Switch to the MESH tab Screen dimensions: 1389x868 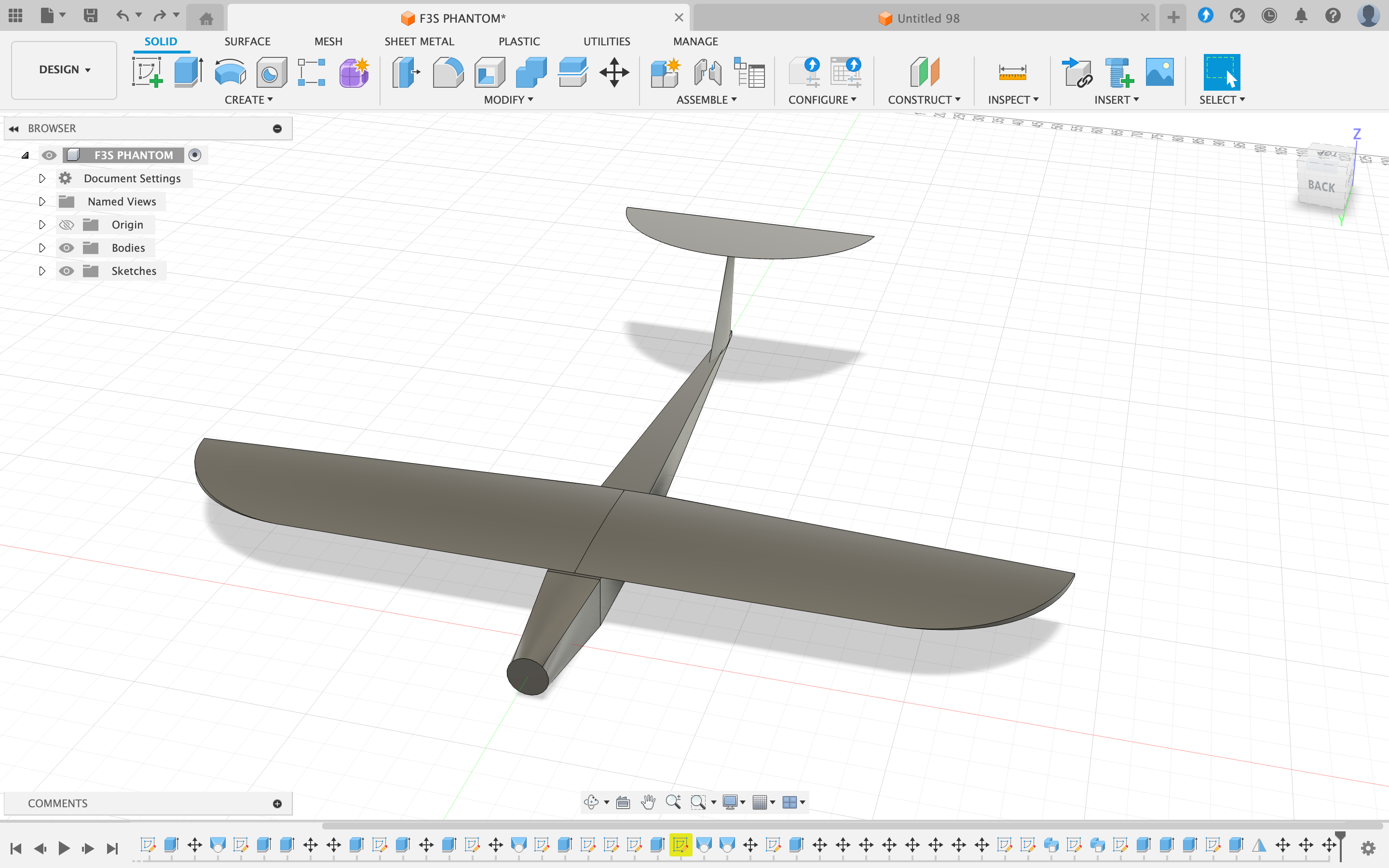click(328, 41)
